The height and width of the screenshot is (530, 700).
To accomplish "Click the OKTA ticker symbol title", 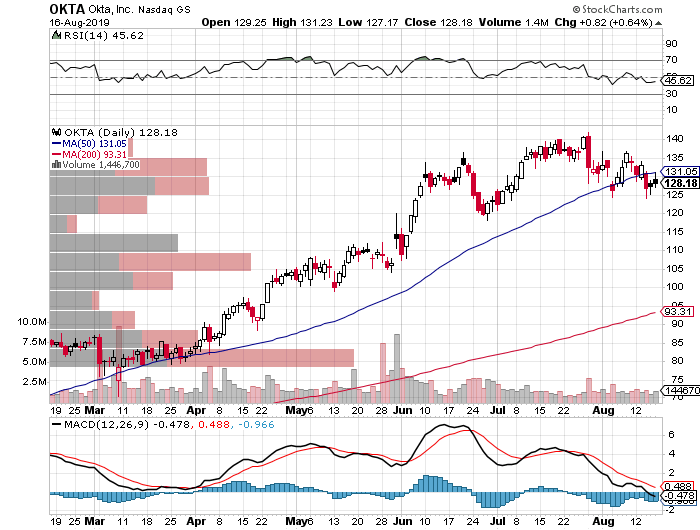I will coord(67,9).
